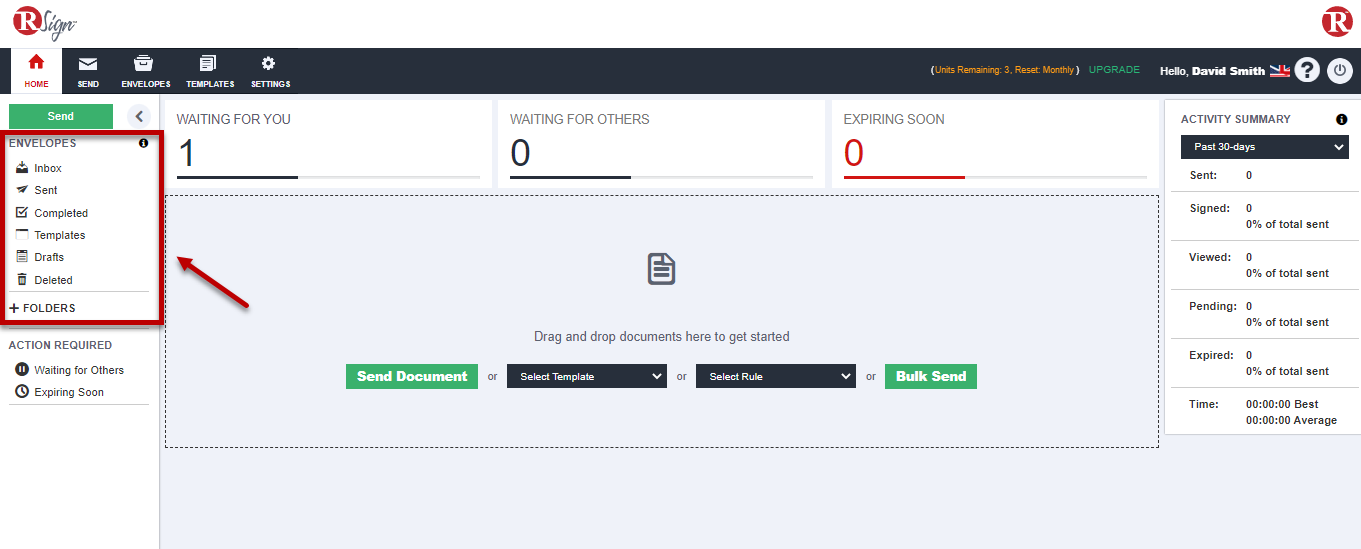The height and width of the screenshot is (549, 1361).
Task: Open Waiting for Others in sidebar
Action: click(x=79, y=370)
